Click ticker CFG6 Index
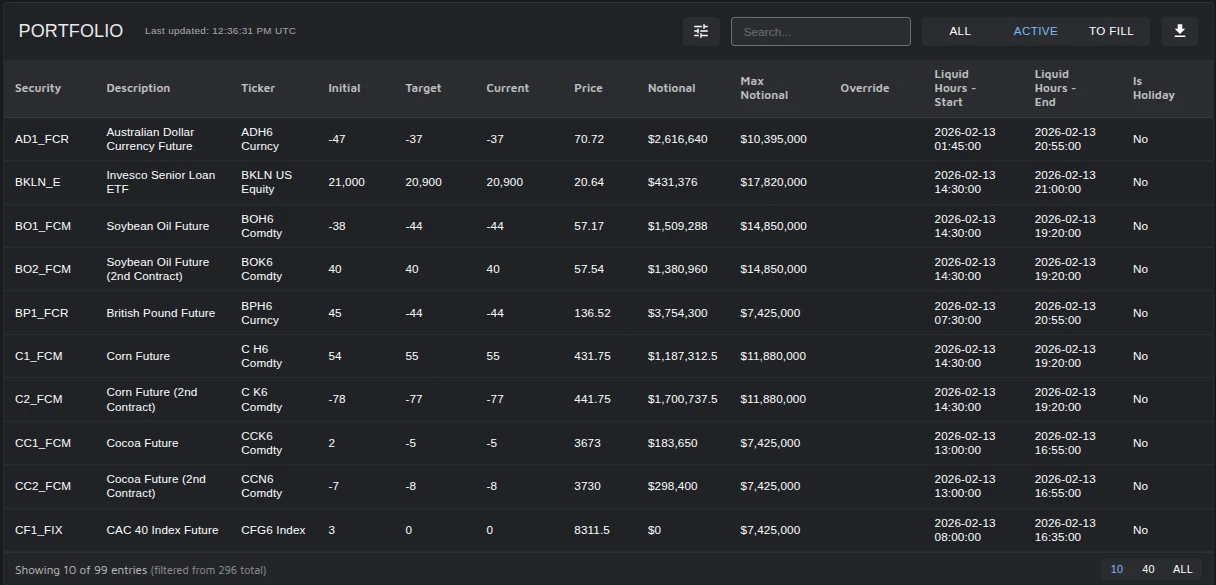This screenshot has height=585, width=1216. [273, 530]
